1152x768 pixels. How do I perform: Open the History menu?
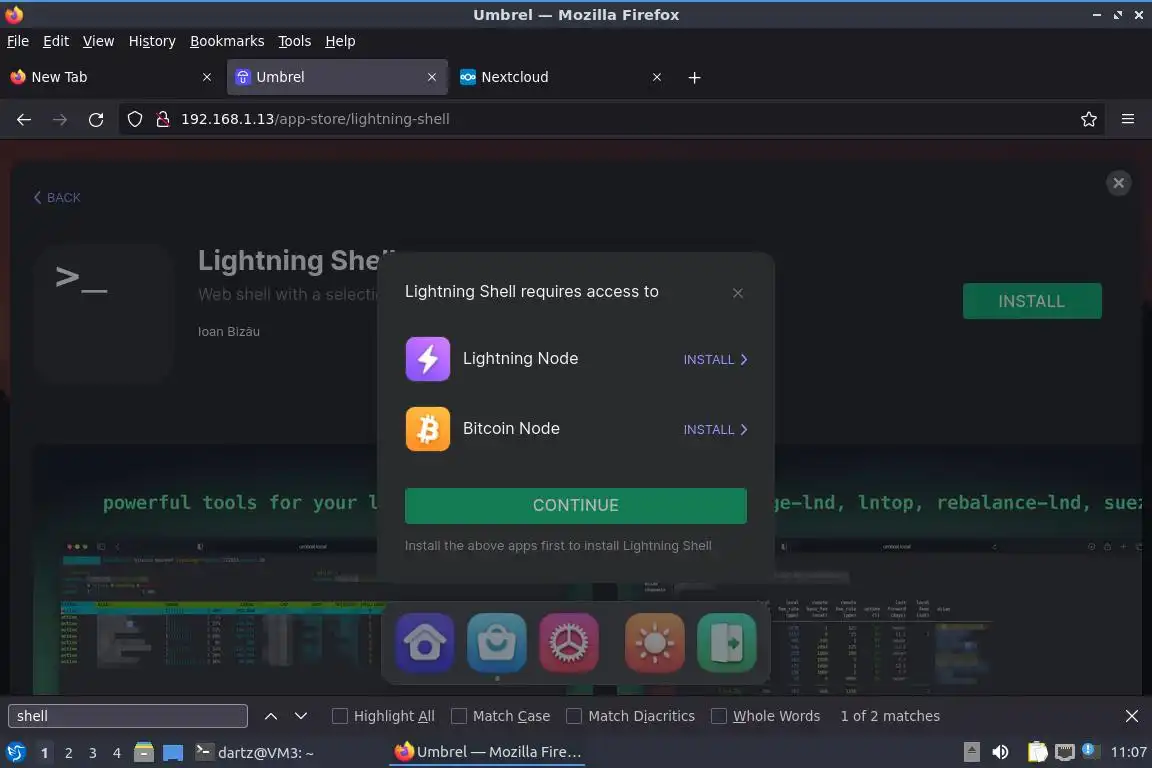pyautogui.click(x=152, y=41)
